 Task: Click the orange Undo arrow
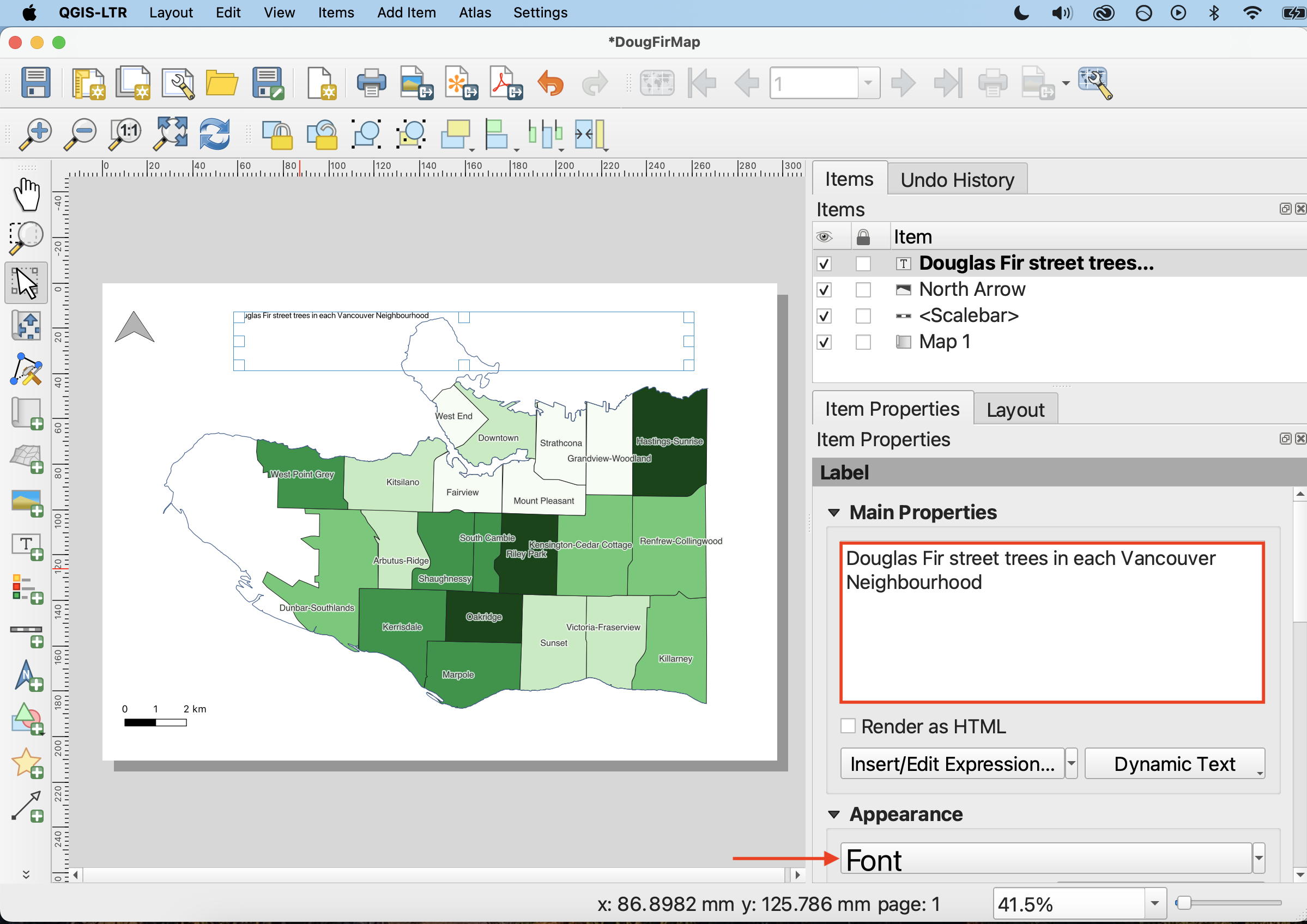[550, 84]
